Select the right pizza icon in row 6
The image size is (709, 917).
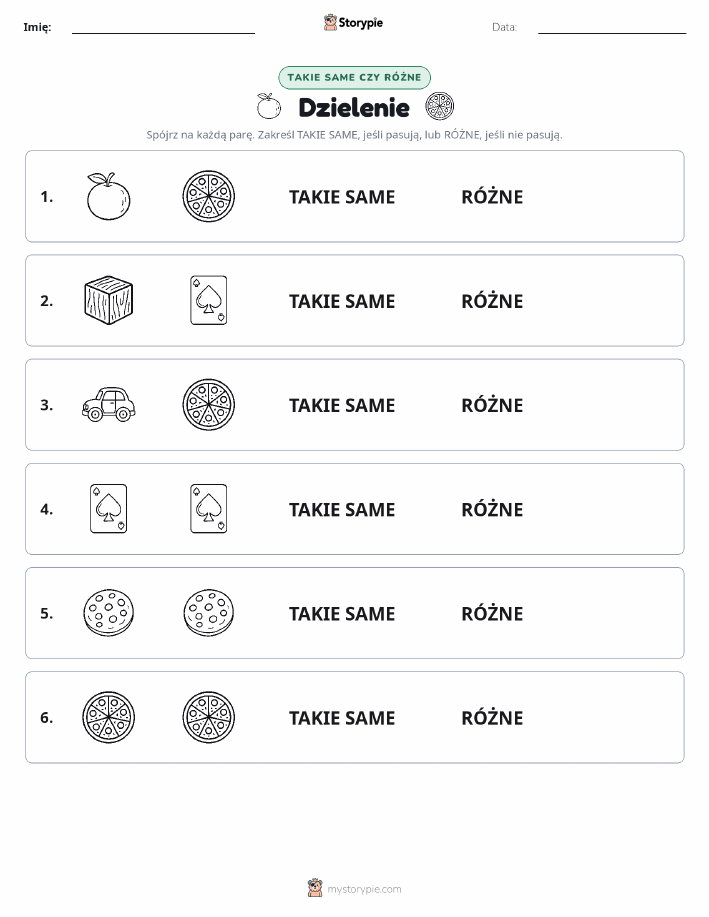click(x=209, y=718)
